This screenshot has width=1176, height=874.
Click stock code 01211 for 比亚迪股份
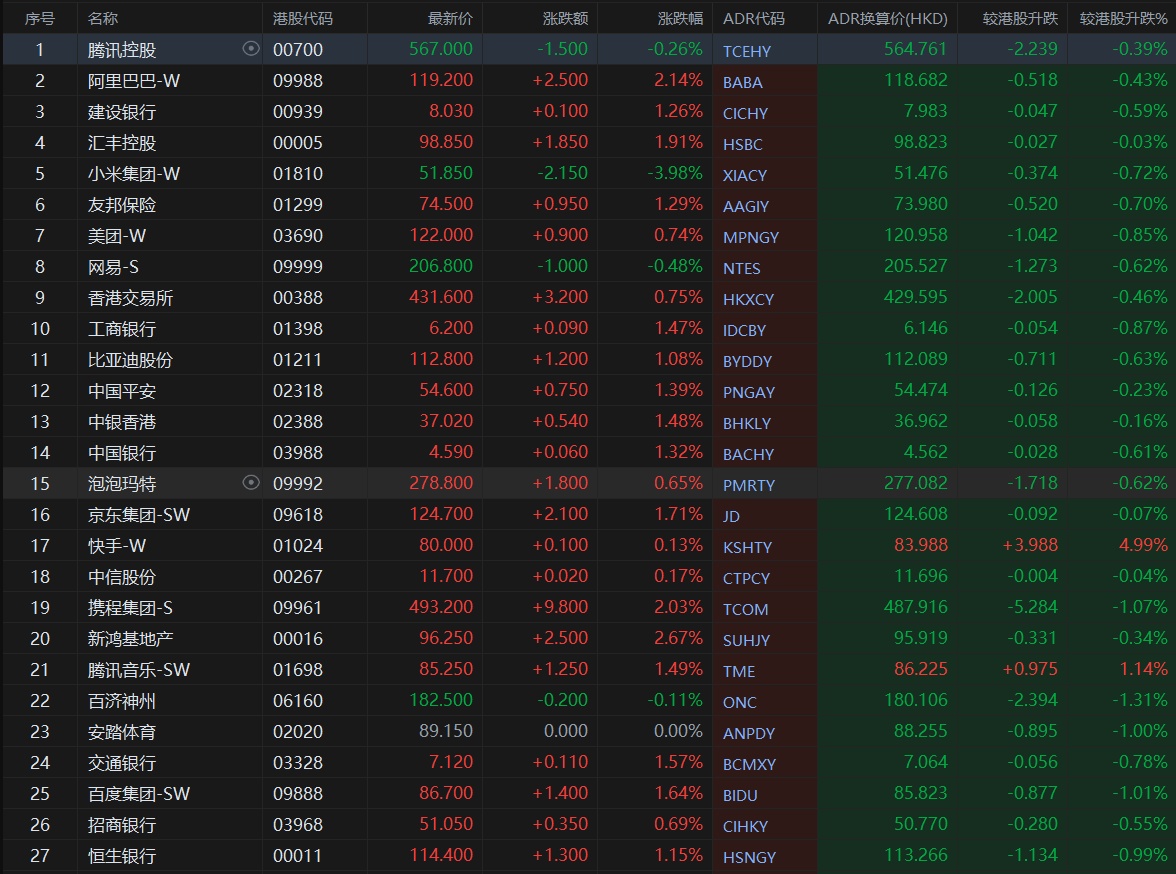298,360
